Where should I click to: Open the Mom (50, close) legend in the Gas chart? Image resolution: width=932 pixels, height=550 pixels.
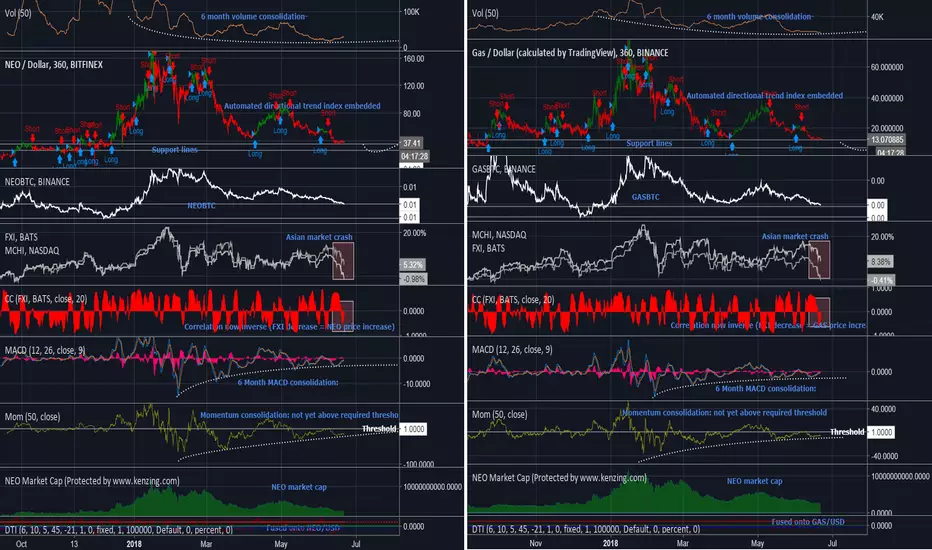(x=499, y=414)
